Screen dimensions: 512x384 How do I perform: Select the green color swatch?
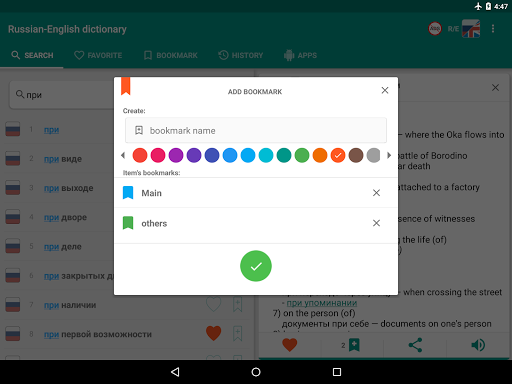click(x=302, y=155)
